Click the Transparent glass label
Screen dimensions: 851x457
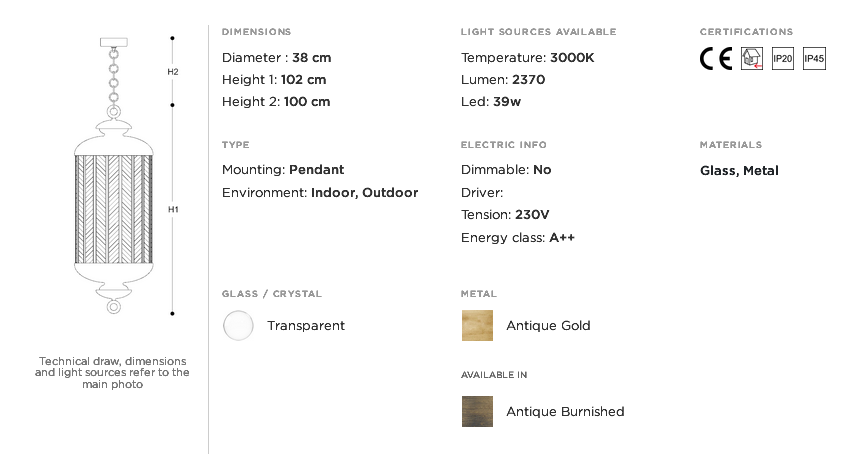306,326
